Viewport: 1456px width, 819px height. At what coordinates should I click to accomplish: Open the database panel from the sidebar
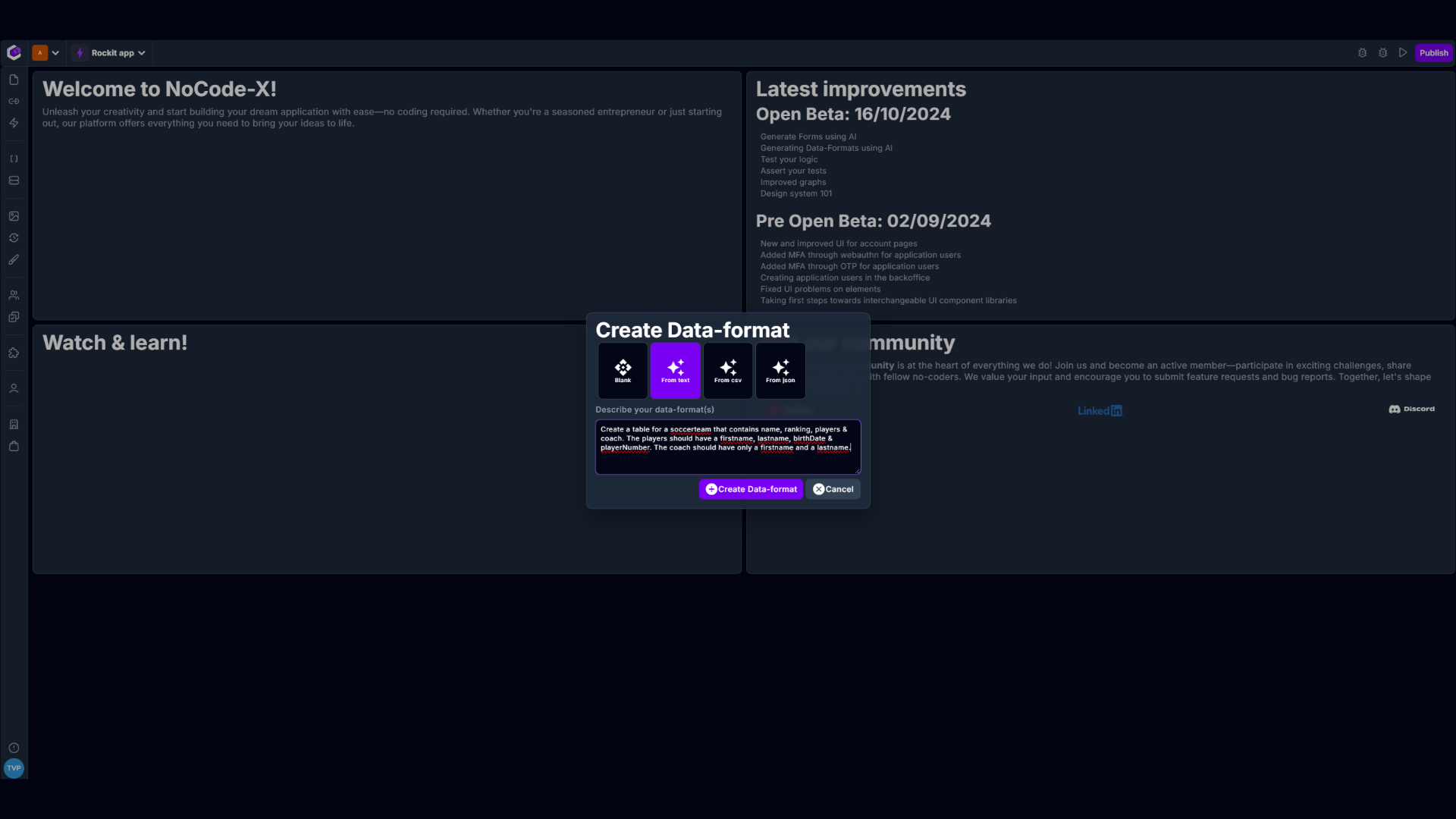coord(14,180)
